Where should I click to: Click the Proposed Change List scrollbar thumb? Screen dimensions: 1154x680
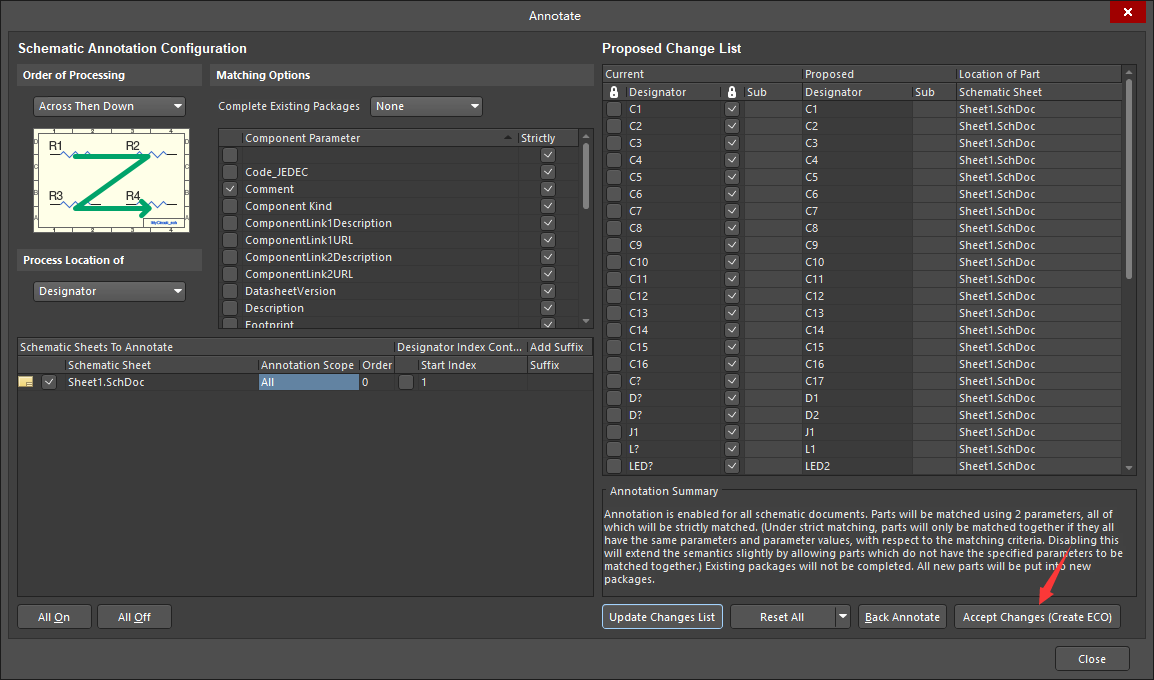[1129, 179]
